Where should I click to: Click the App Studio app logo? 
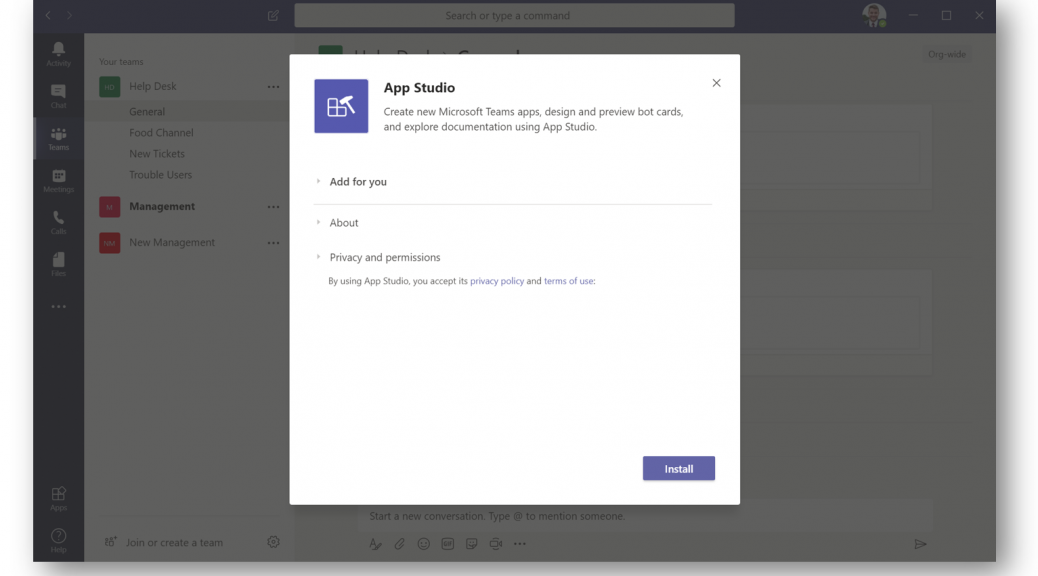tap(341, 106)
